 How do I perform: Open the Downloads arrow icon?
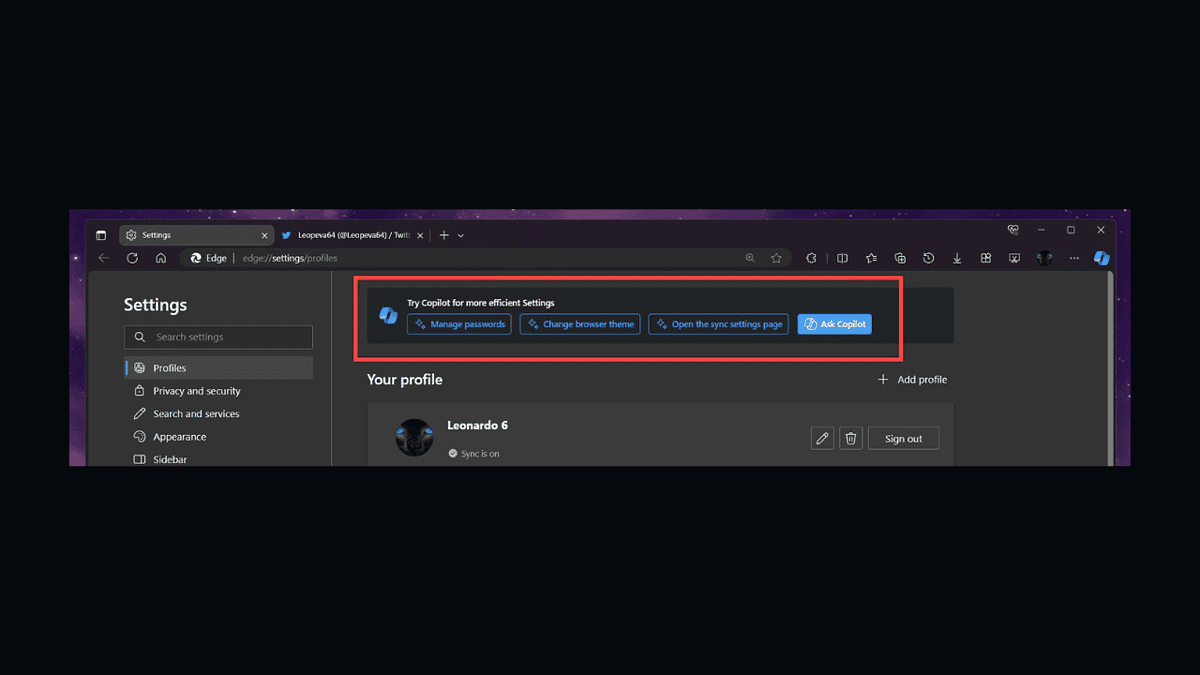tap(957, 258)
